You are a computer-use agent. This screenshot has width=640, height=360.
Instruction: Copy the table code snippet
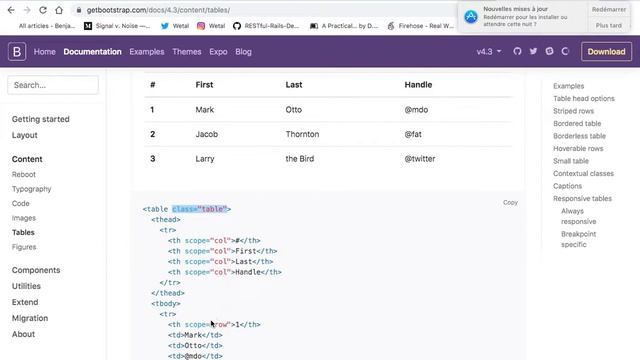coord(510,202)
